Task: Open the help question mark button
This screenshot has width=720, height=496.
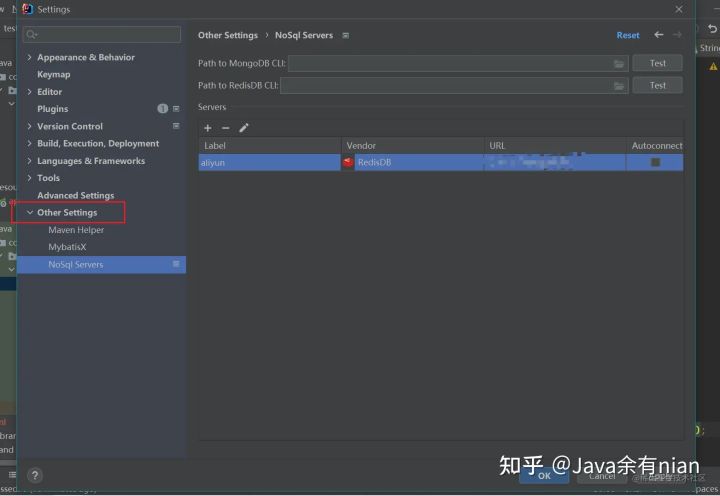Action: (x=35, y=475)
